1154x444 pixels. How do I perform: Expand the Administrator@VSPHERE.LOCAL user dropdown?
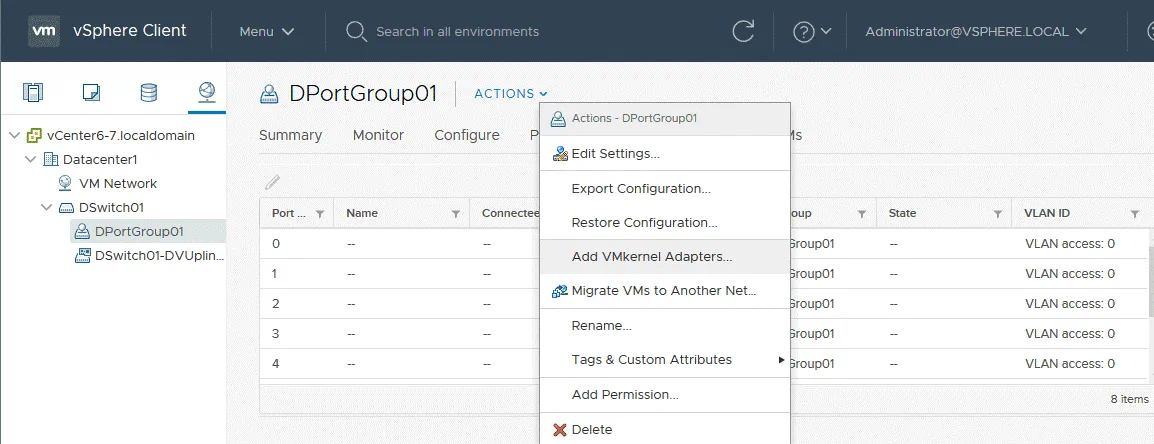(975, 31)
